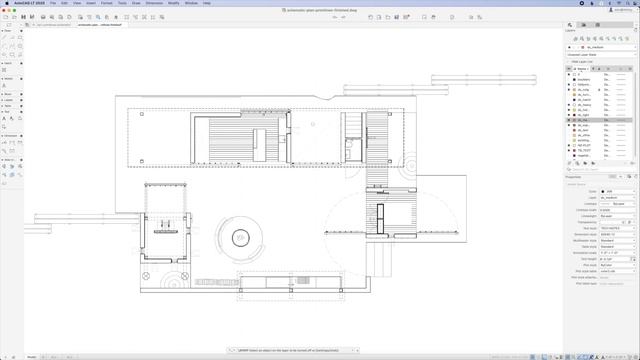Click in the Search for layer field

(600, 169)
